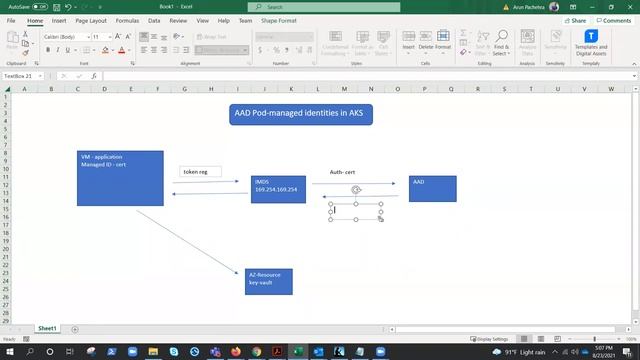Screen dimensions: 640x360
Task: Switch to the Formulas tab
Action: tap(127, 20)
